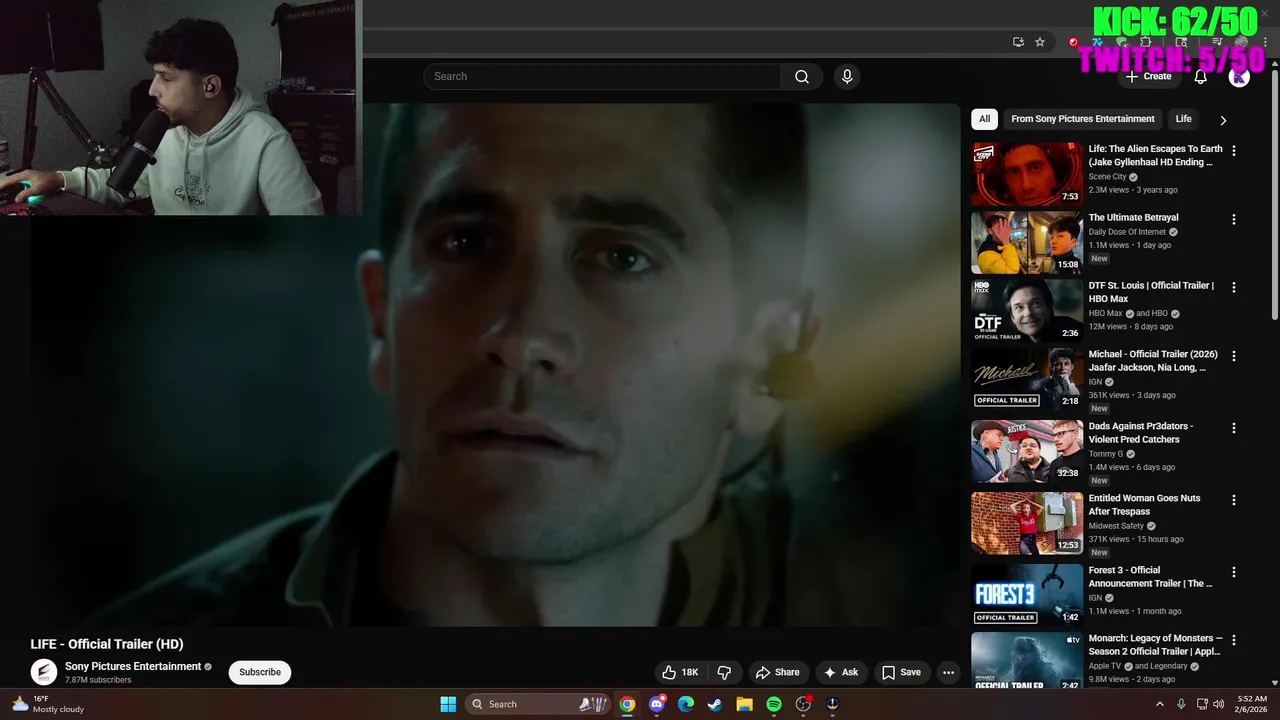
Task: Open options for Monarch: Legacy of Monsters video
Action: click(x=1234, y=640)
